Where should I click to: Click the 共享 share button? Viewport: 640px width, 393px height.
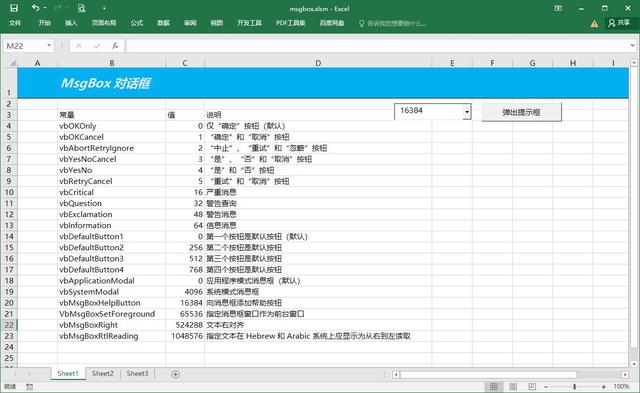pos(619,23)
